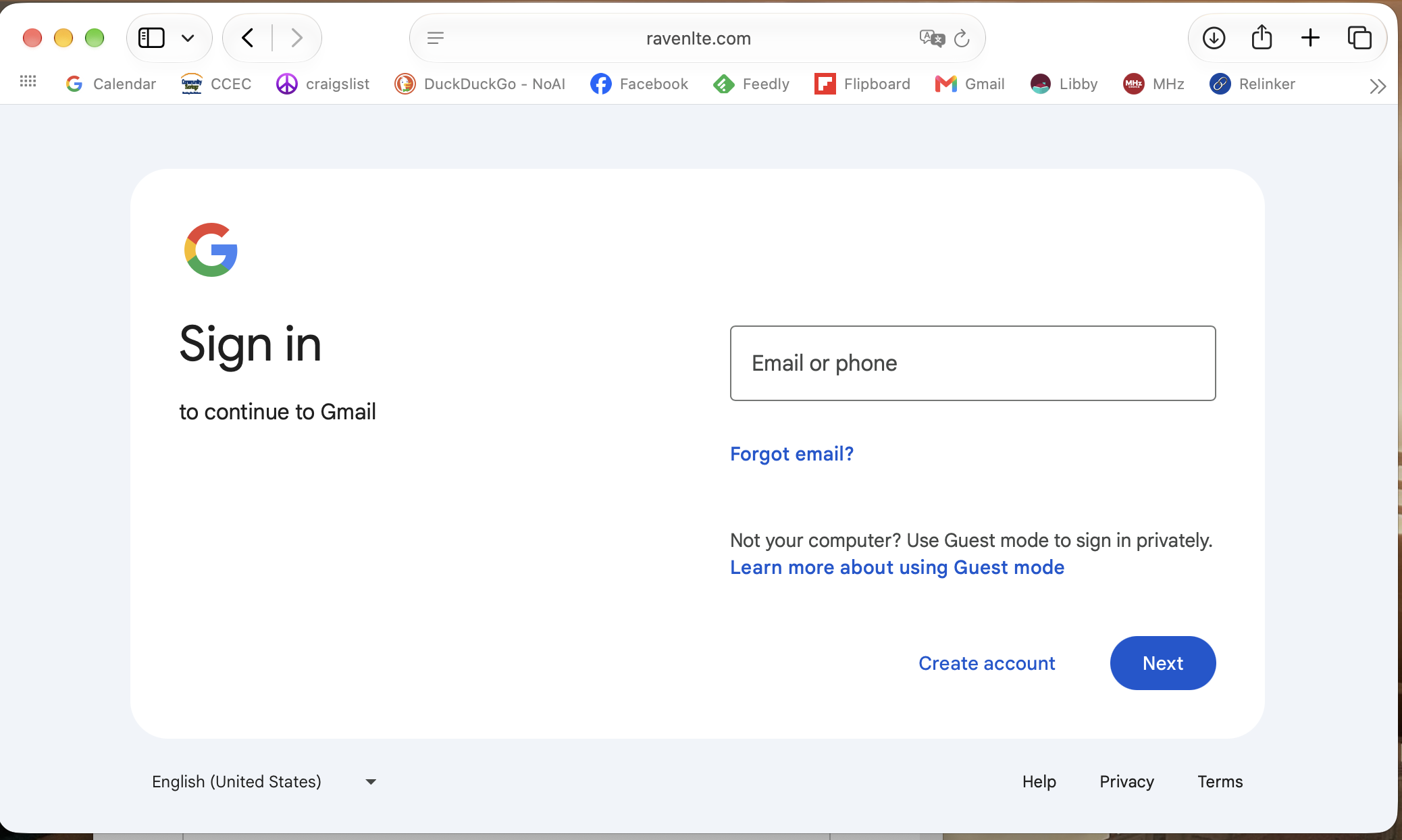This screenshot has width=1402, height=840.
Task: Go forward with the forward arrow
Action: [x=296, y=38]
